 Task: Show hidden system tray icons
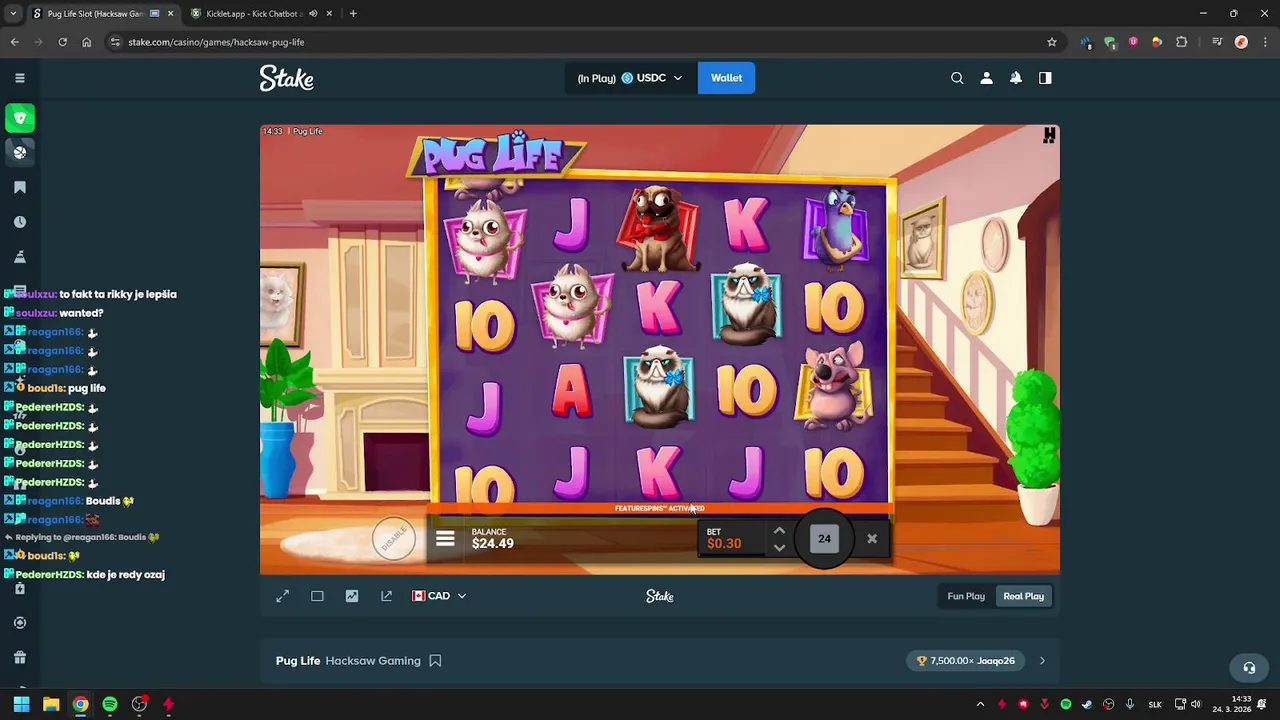click(980, 704)
